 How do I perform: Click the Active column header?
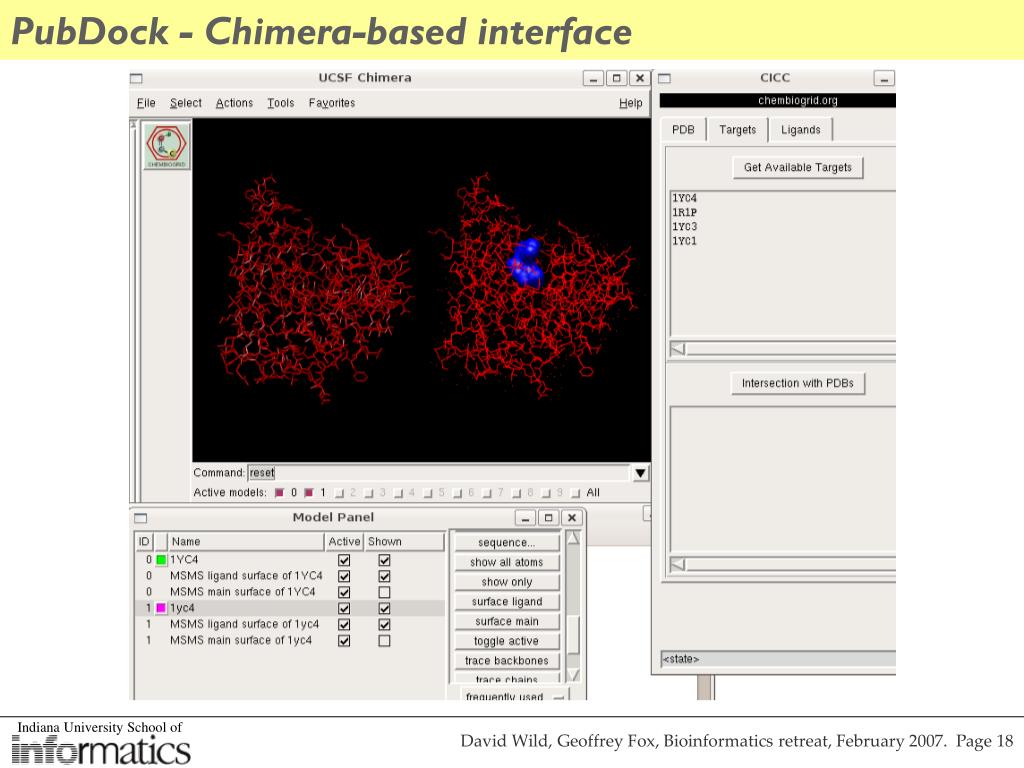point(344,541)
